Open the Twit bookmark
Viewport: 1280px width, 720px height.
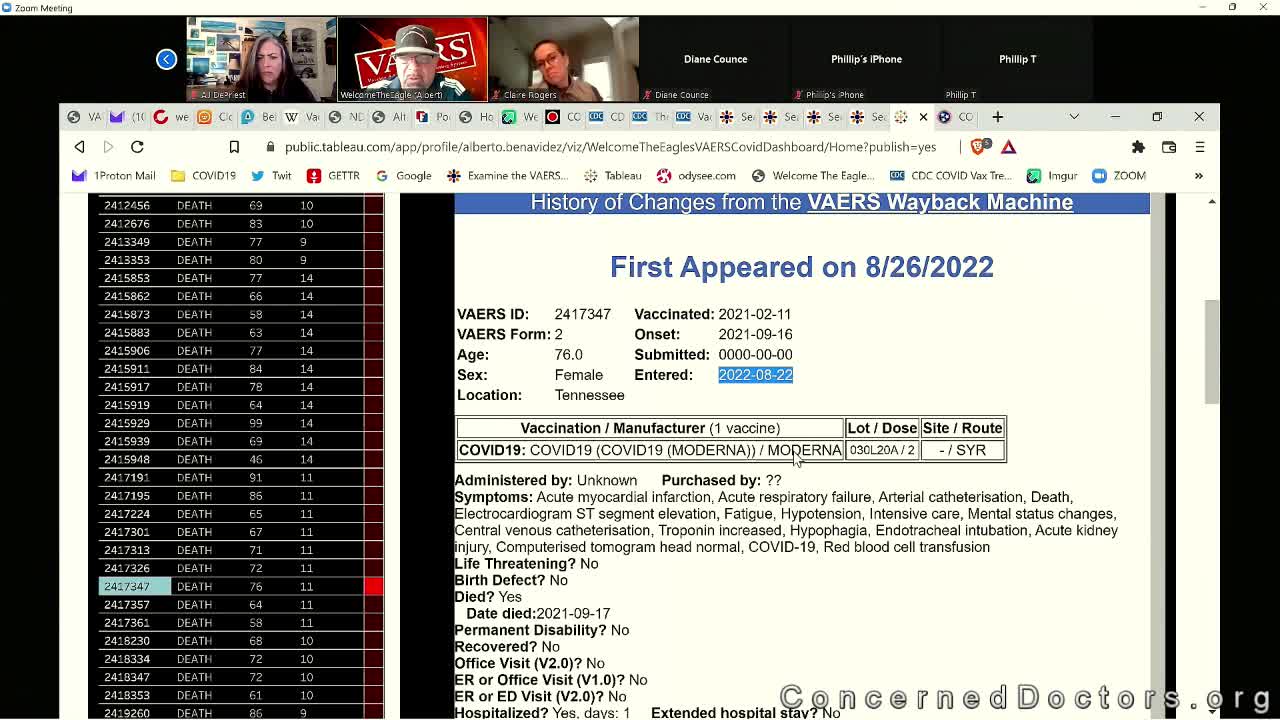click(x=271, y=176)
